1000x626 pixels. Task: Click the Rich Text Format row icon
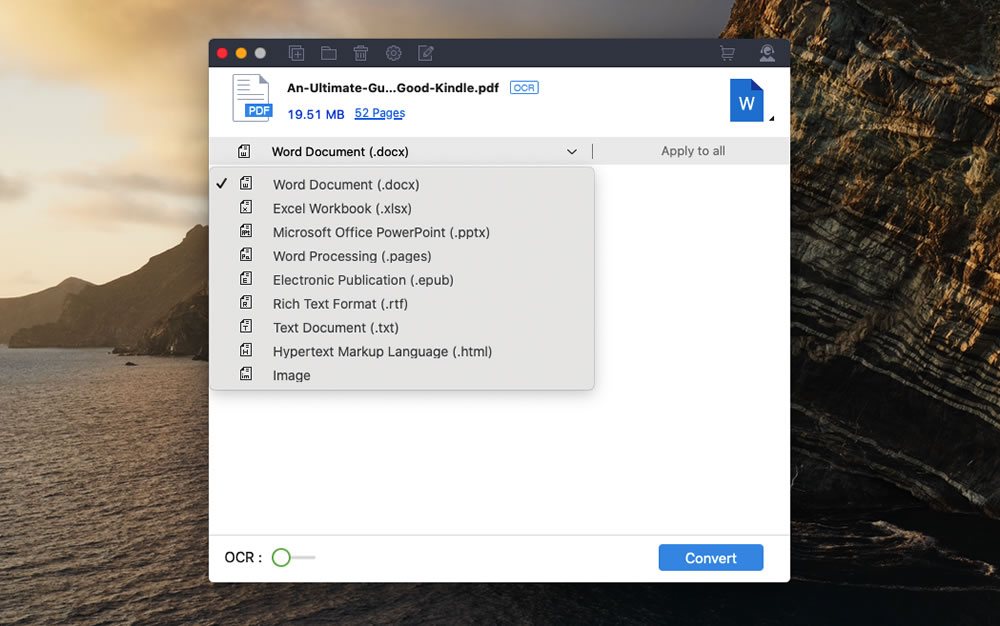pyautogui.click(x=246, y=302)
